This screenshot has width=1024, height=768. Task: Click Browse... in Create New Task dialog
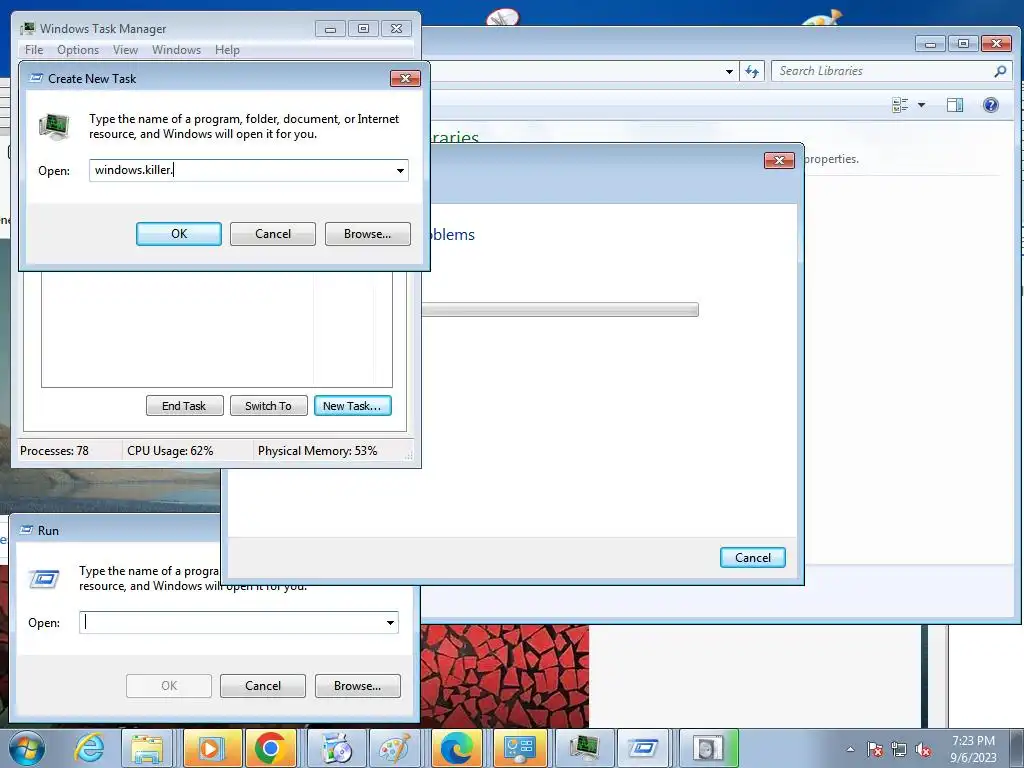tap(368, 234)
